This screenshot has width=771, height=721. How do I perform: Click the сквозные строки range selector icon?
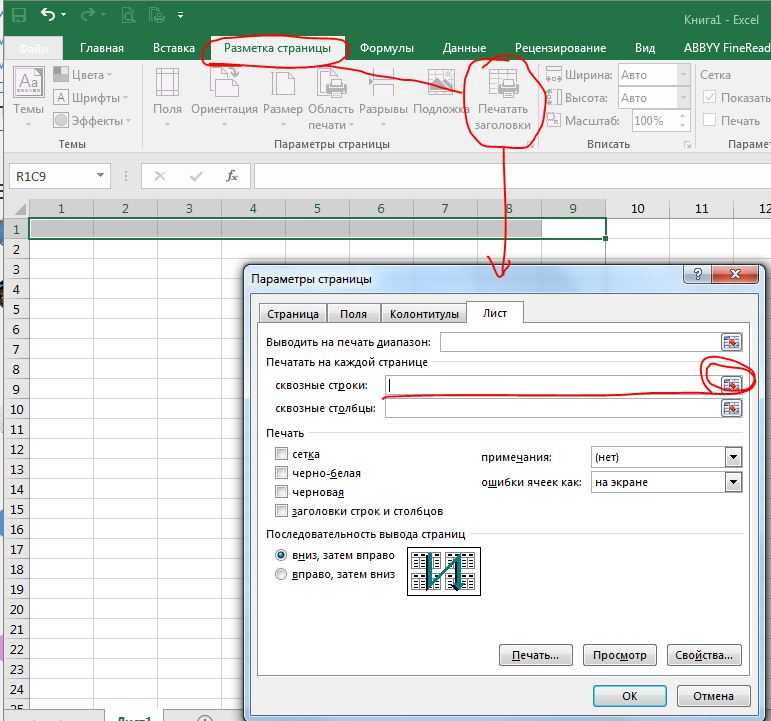(x=731, y=384)
